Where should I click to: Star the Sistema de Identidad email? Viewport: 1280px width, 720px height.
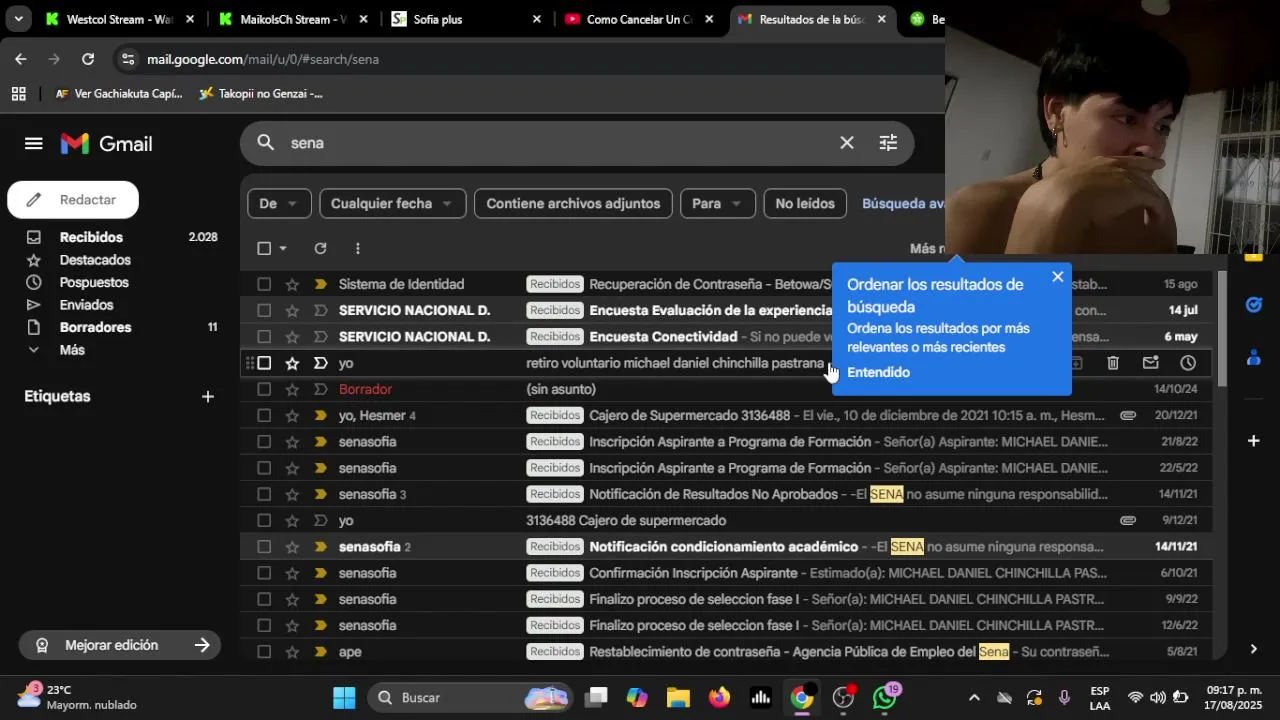pyautogui.click(x=292, y=284)
